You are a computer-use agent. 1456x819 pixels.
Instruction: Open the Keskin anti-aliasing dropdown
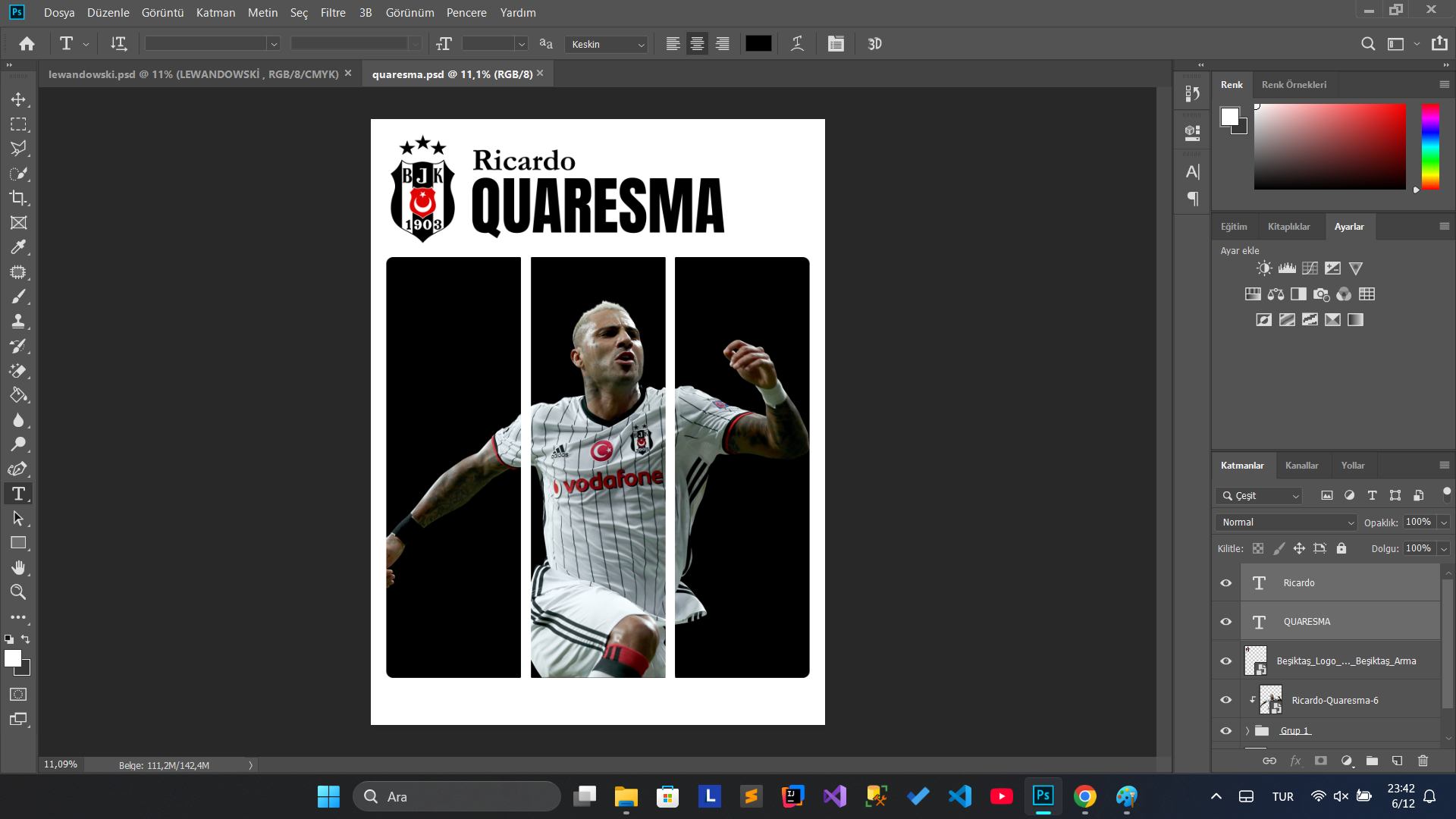coord(607,45)
